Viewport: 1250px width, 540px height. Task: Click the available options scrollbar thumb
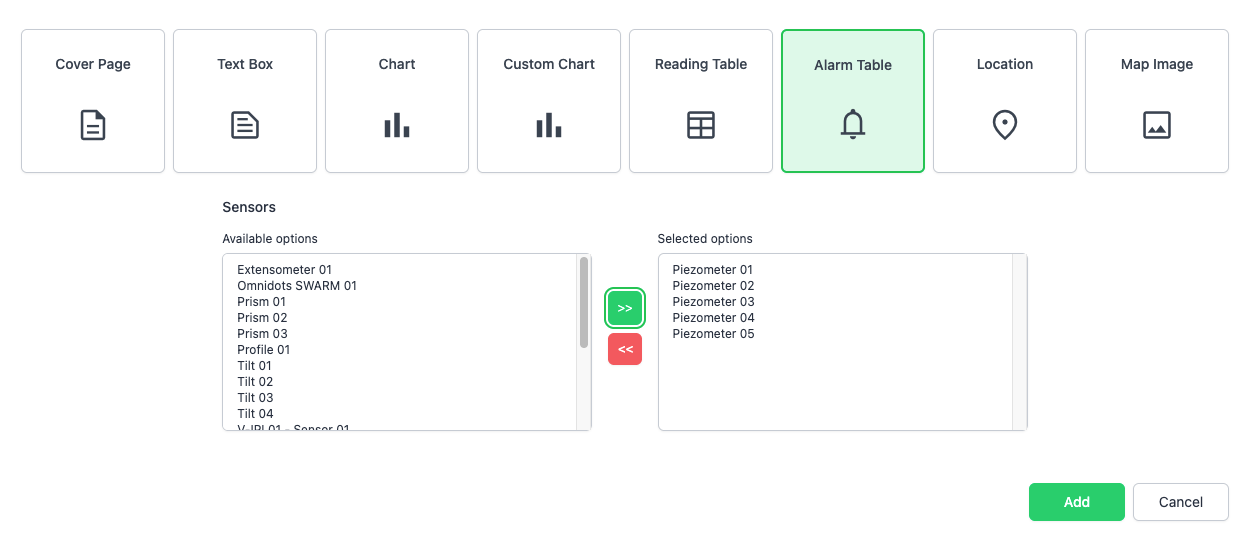point(584,302)
